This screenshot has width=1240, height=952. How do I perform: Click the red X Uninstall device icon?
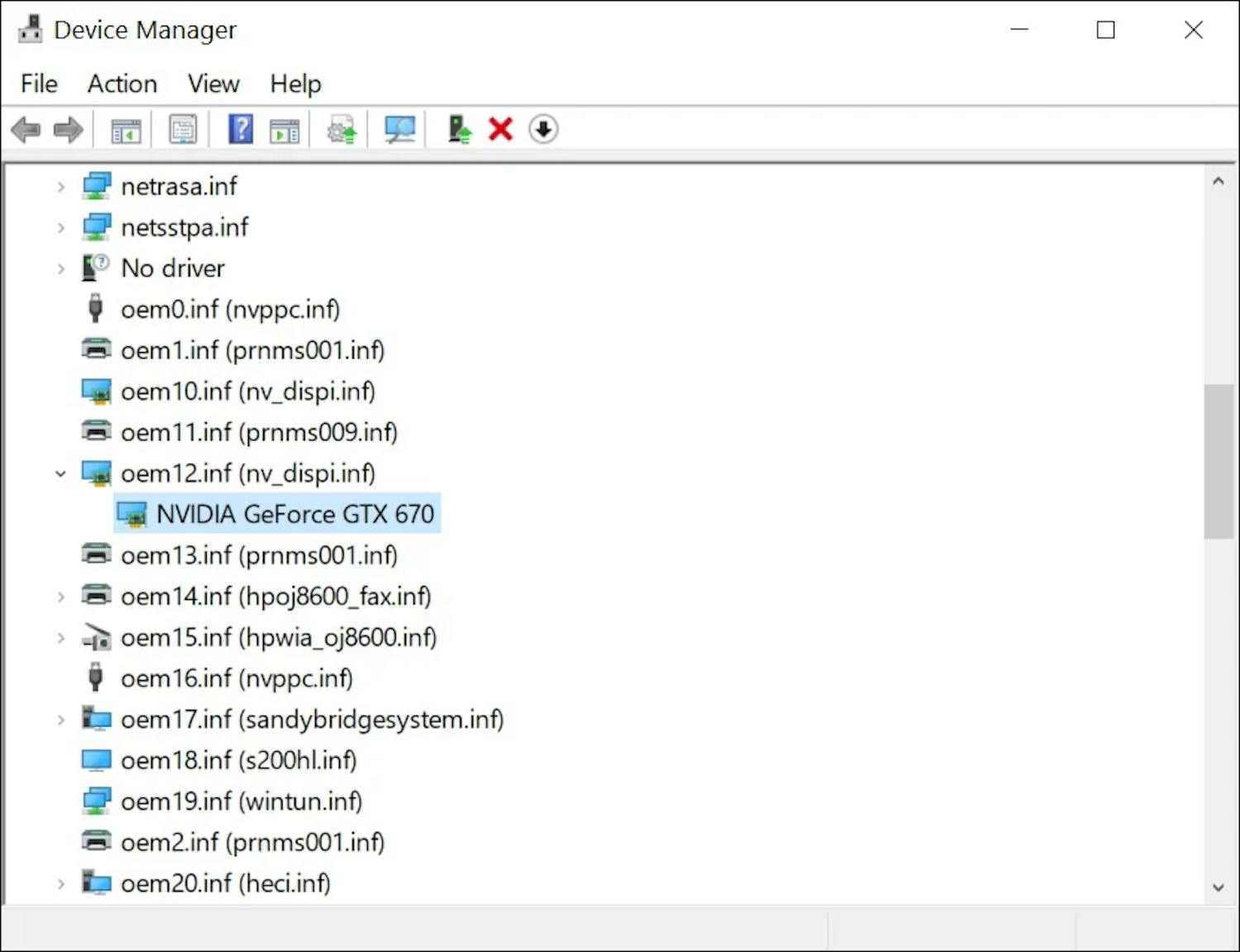click(501, 130)
